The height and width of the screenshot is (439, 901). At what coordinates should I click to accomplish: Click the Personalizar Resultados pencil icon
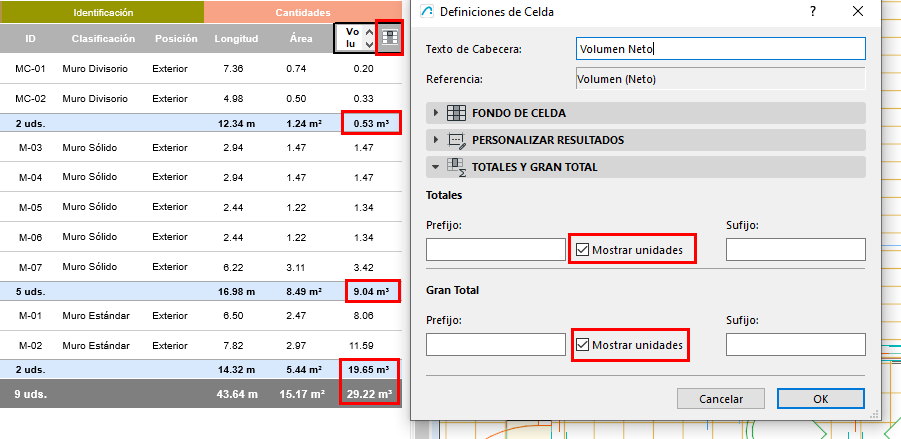click(x=456, y=140)
